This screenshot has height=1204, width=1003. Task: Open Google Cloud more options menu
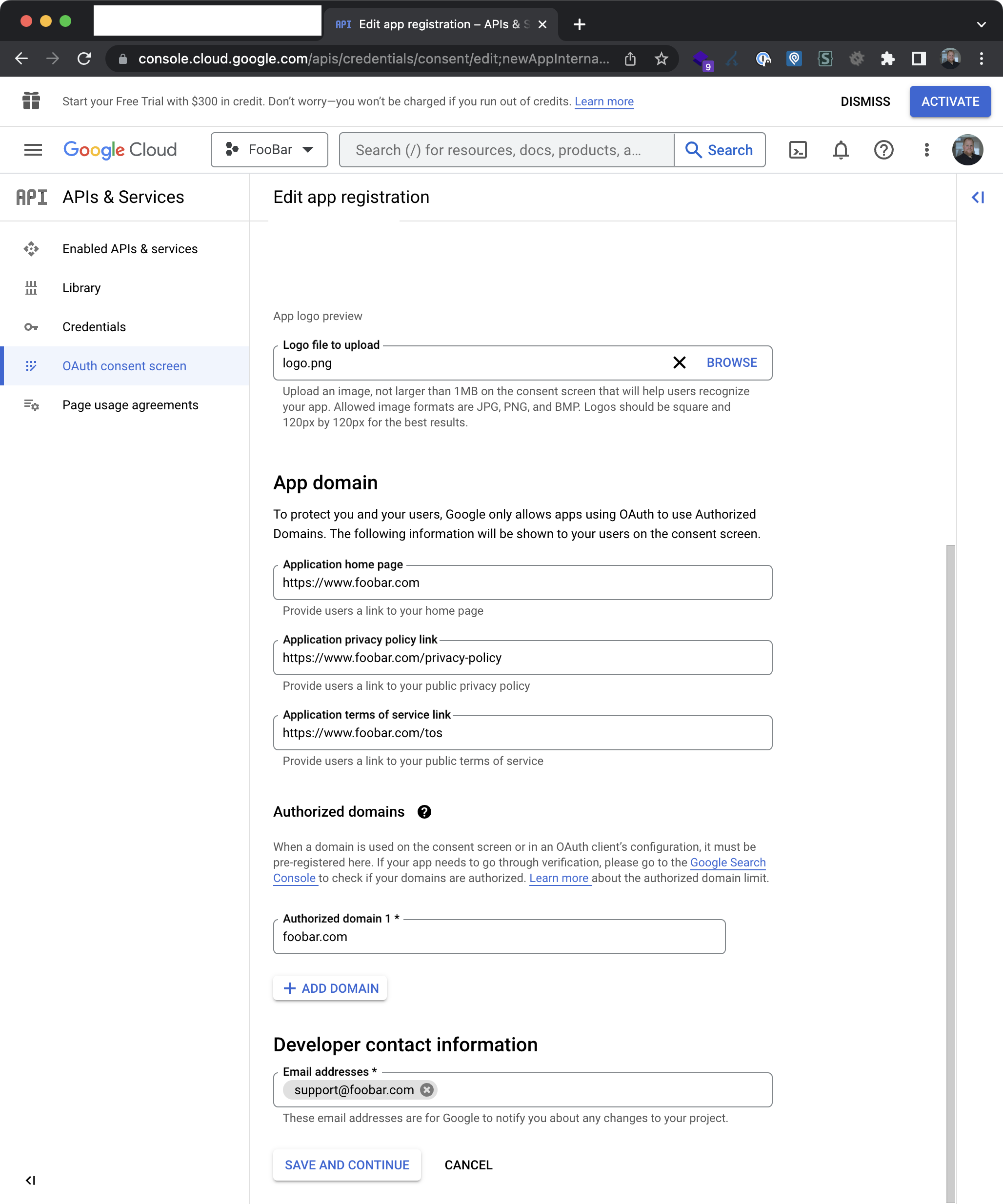coord(926,150)
